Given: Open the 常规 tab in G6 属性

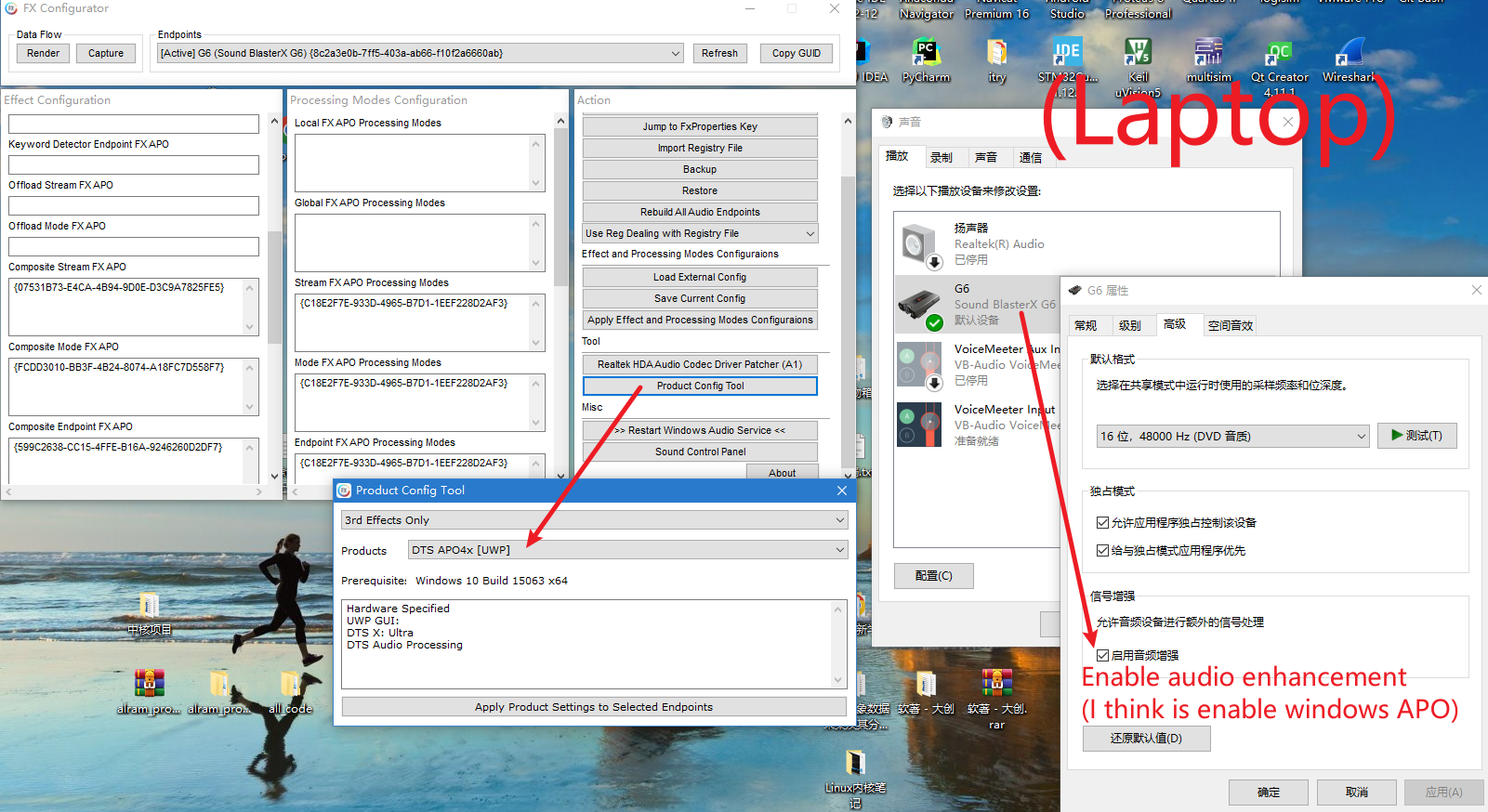Looking at the screenshot, I should (x=1086, y=325).
